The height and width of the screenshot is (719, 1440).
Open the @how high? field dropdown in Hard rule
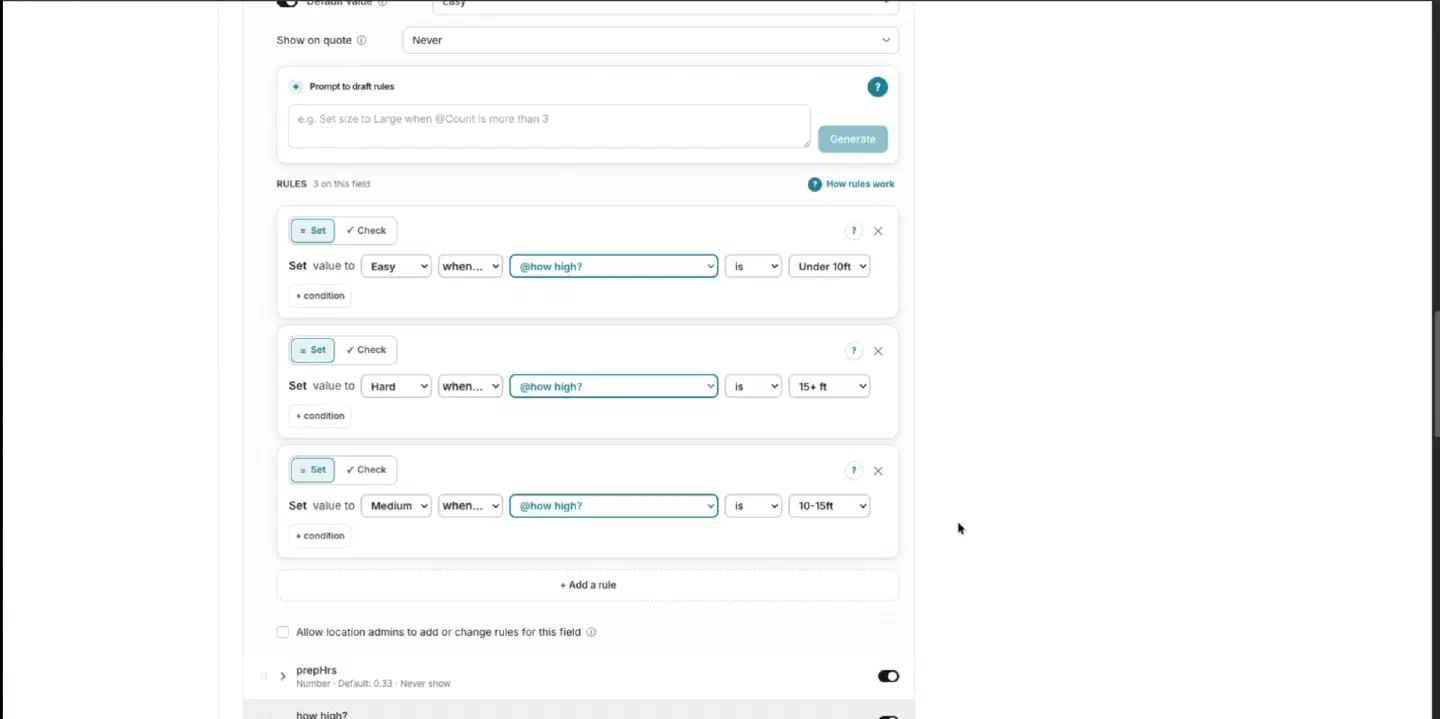coord(614,386)
